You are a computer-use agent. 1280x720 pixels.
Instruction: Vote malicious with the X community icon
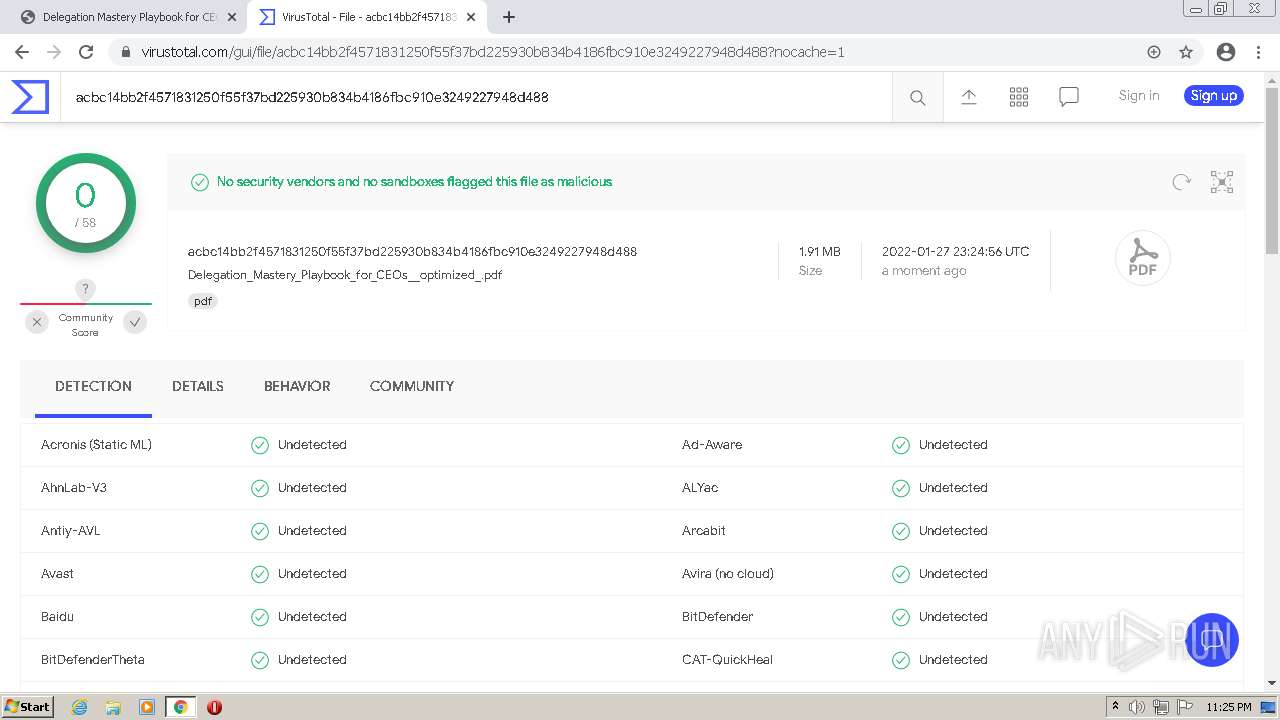pyautogui.click(x=37, y=322)
